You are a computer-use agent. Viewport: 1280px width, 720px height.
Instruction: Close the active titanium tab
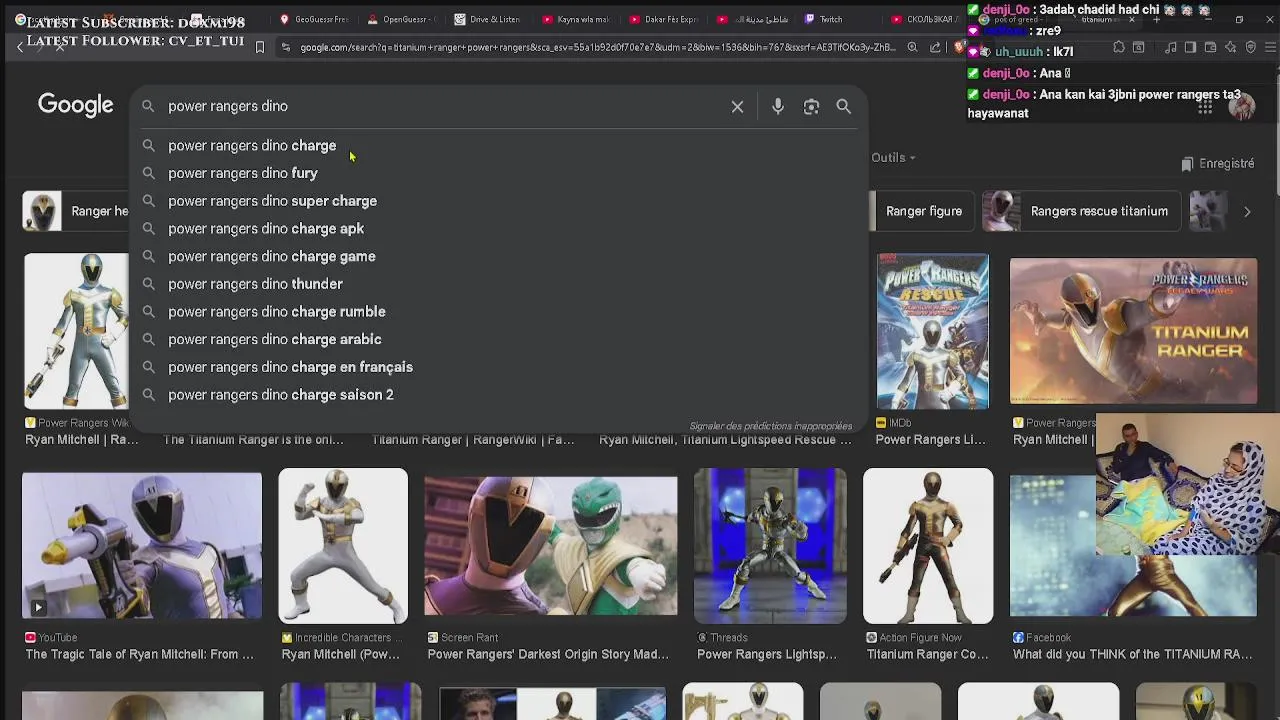coord(1132,19)
